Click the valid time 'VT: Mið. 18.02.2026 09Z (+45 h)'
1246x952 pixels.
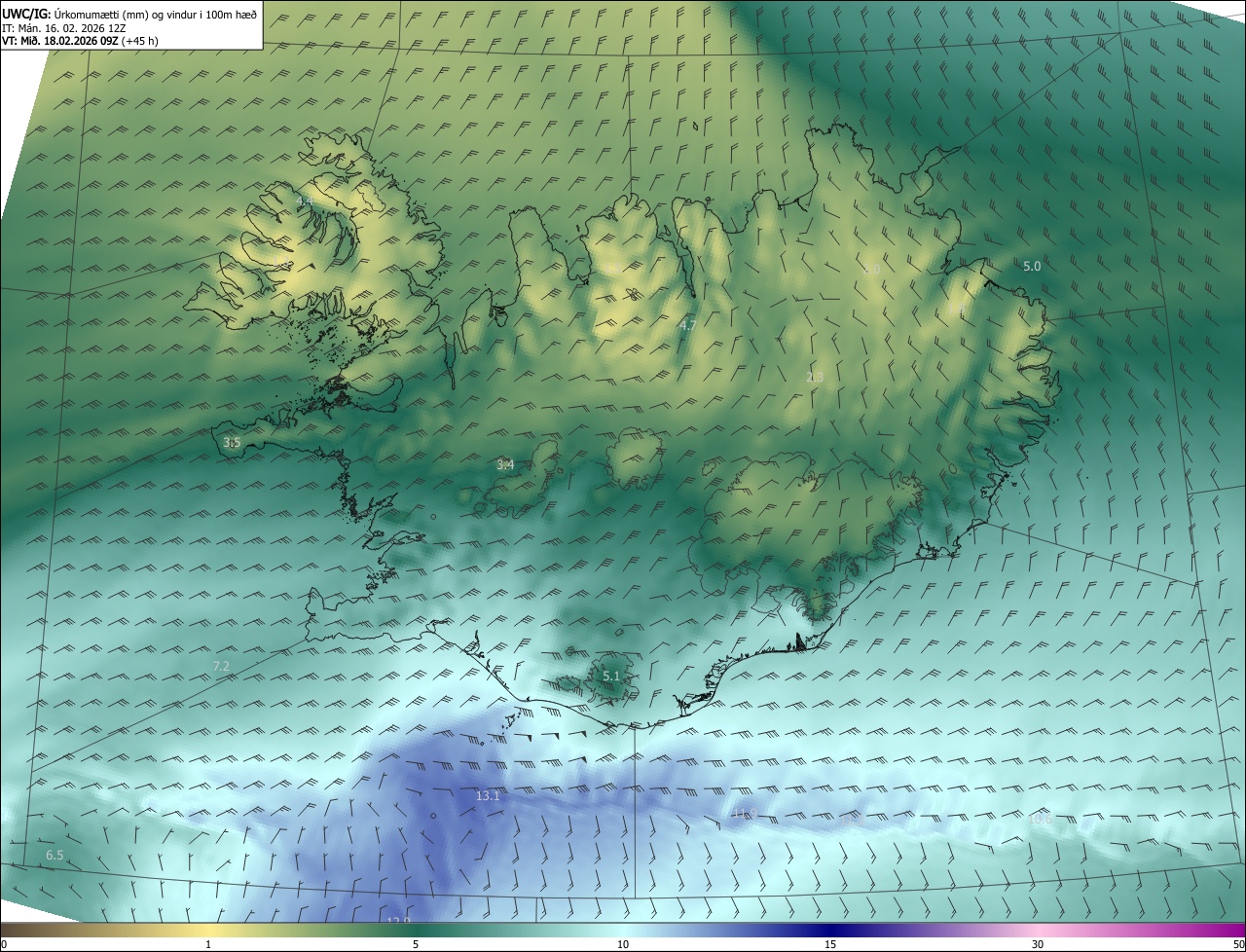80,41
